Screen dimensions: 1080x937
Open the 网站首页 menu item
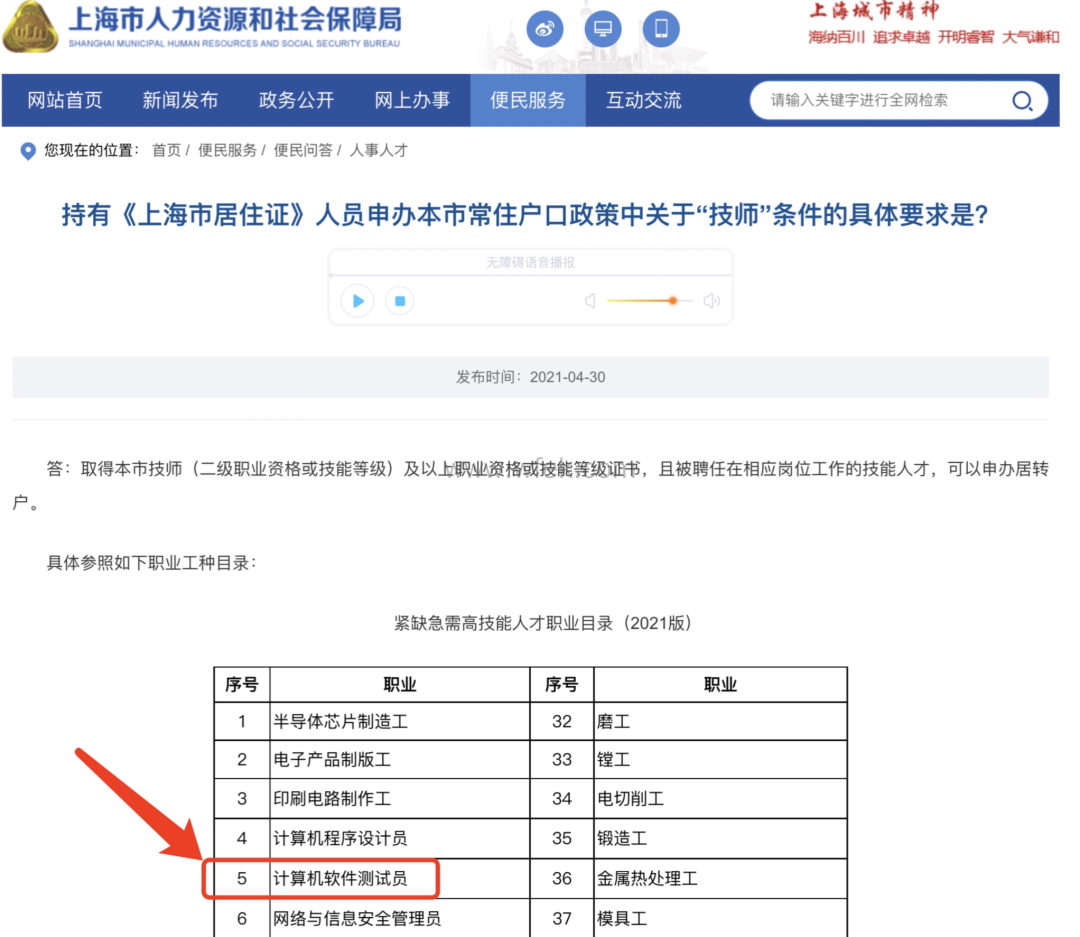65,100
